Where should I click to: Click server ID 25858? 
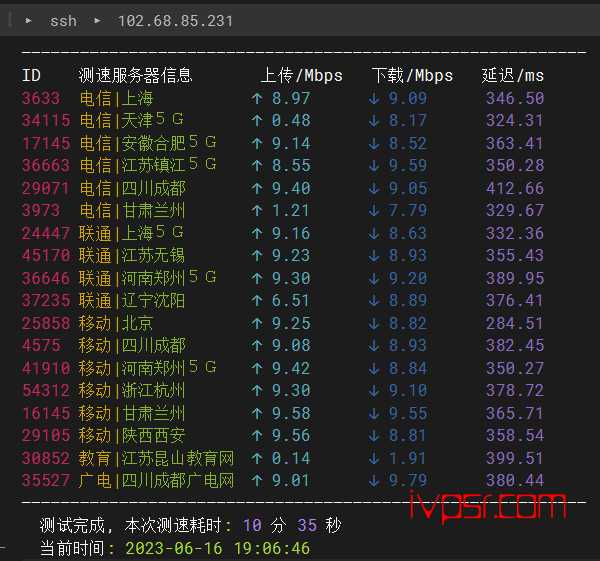pos(46,323)
